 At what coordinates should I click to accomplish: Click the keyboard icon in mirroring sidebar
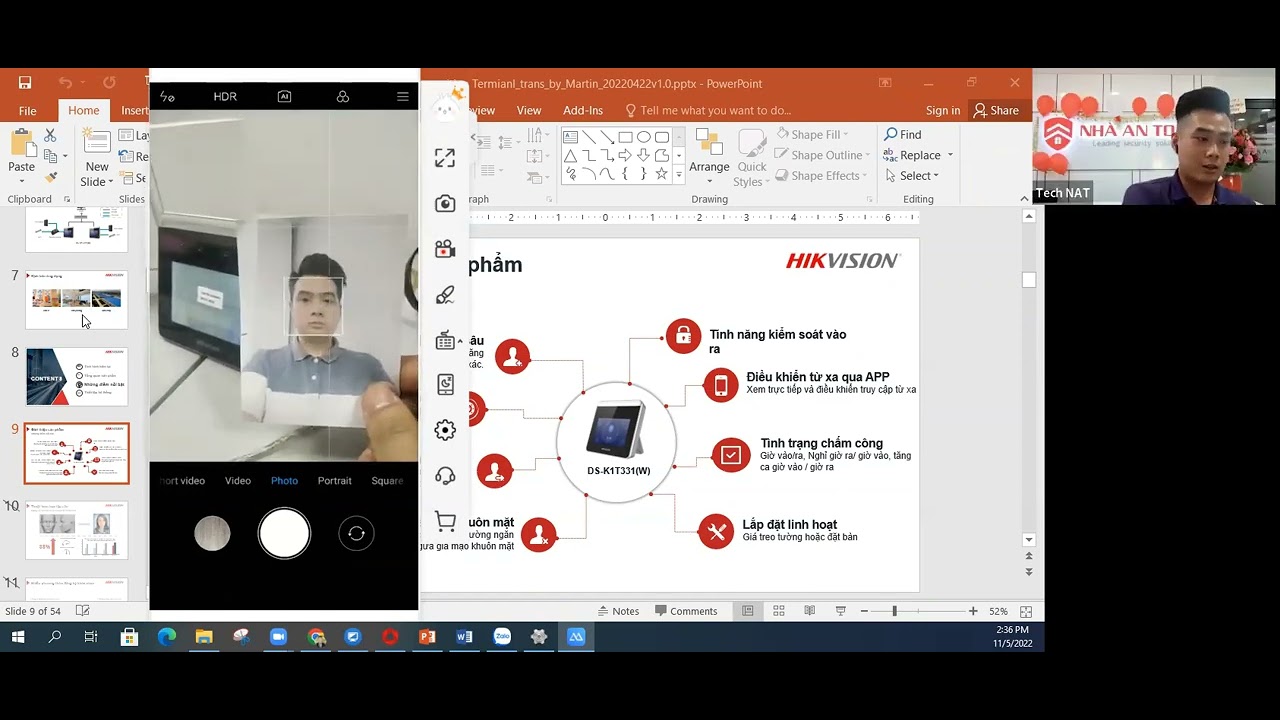click(445, 341)
